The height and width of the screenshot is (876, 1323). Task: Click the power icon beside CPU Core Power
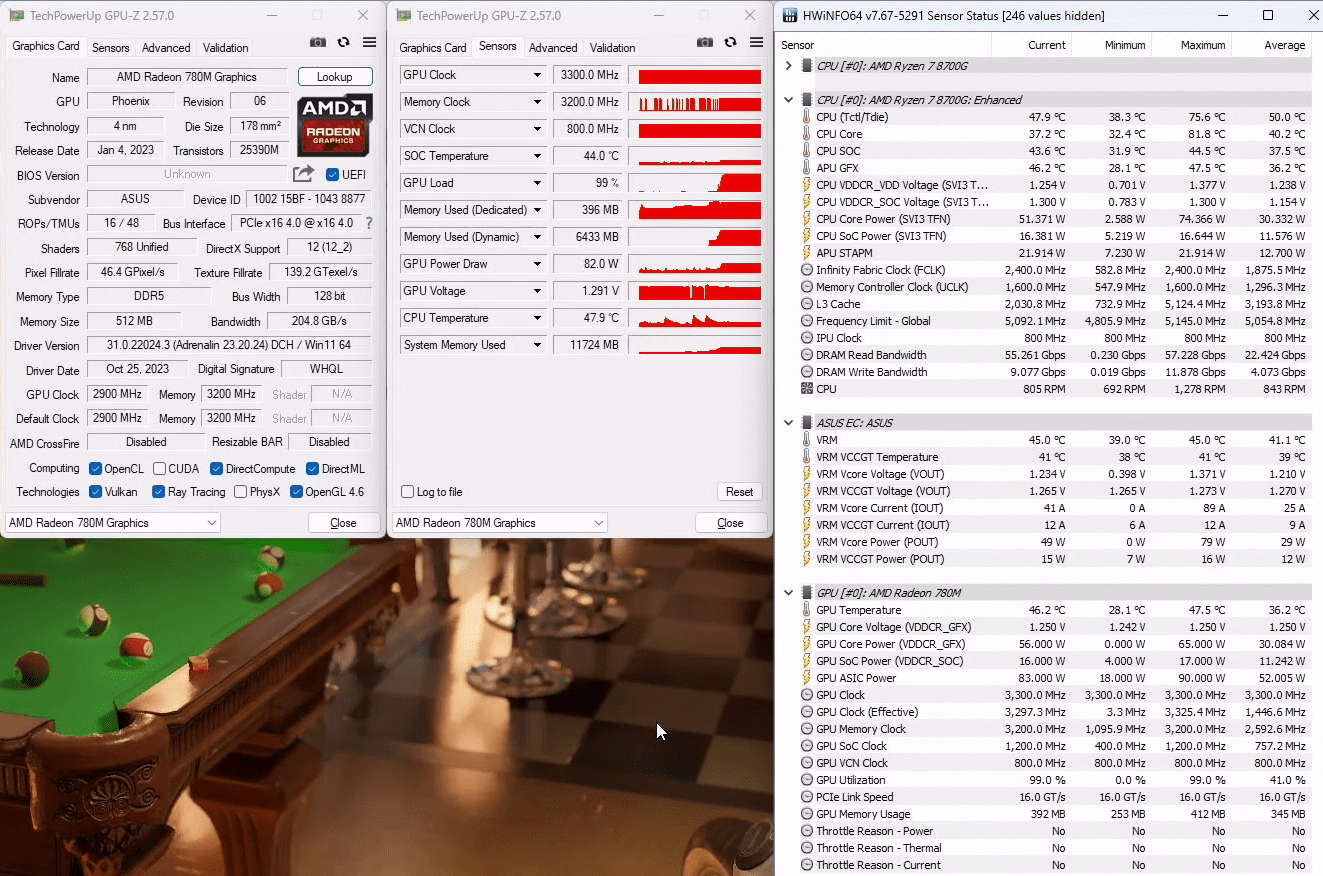coord(805,218)
